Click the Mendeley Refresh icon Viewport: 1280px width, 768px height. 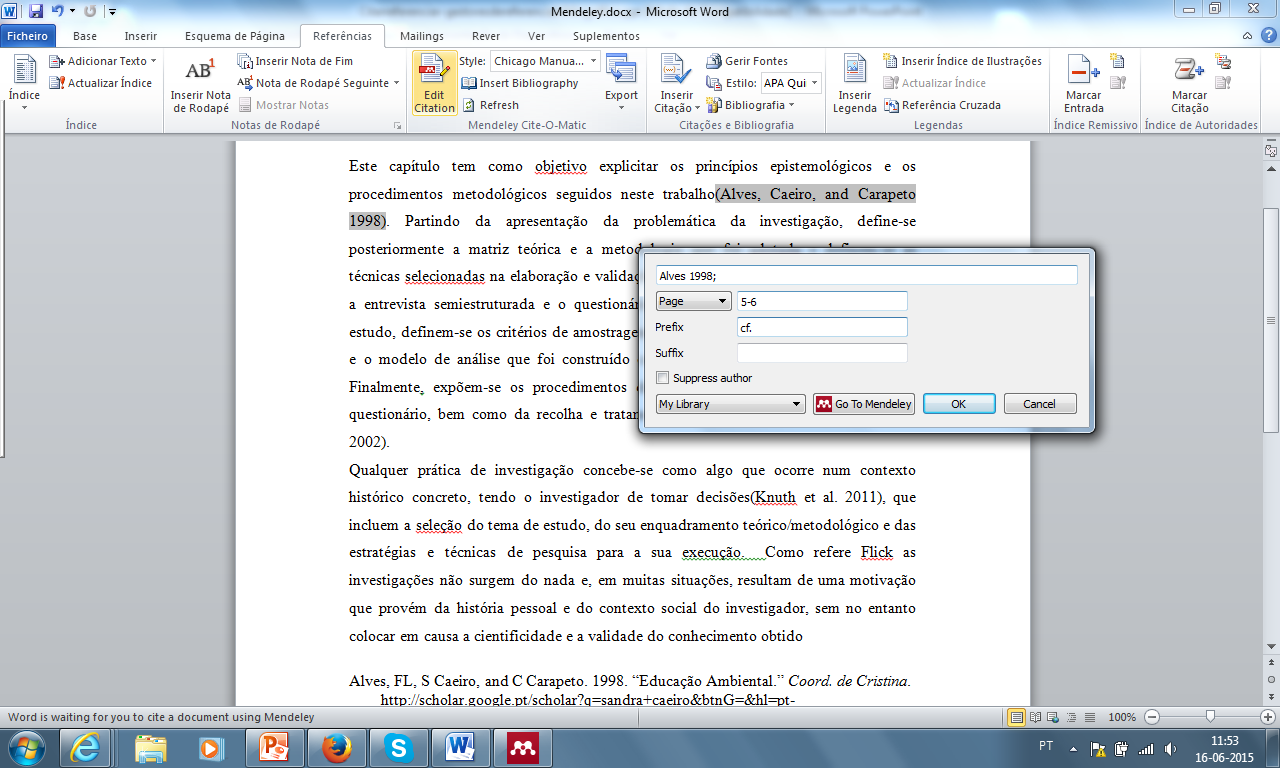[x=469, y=105]
